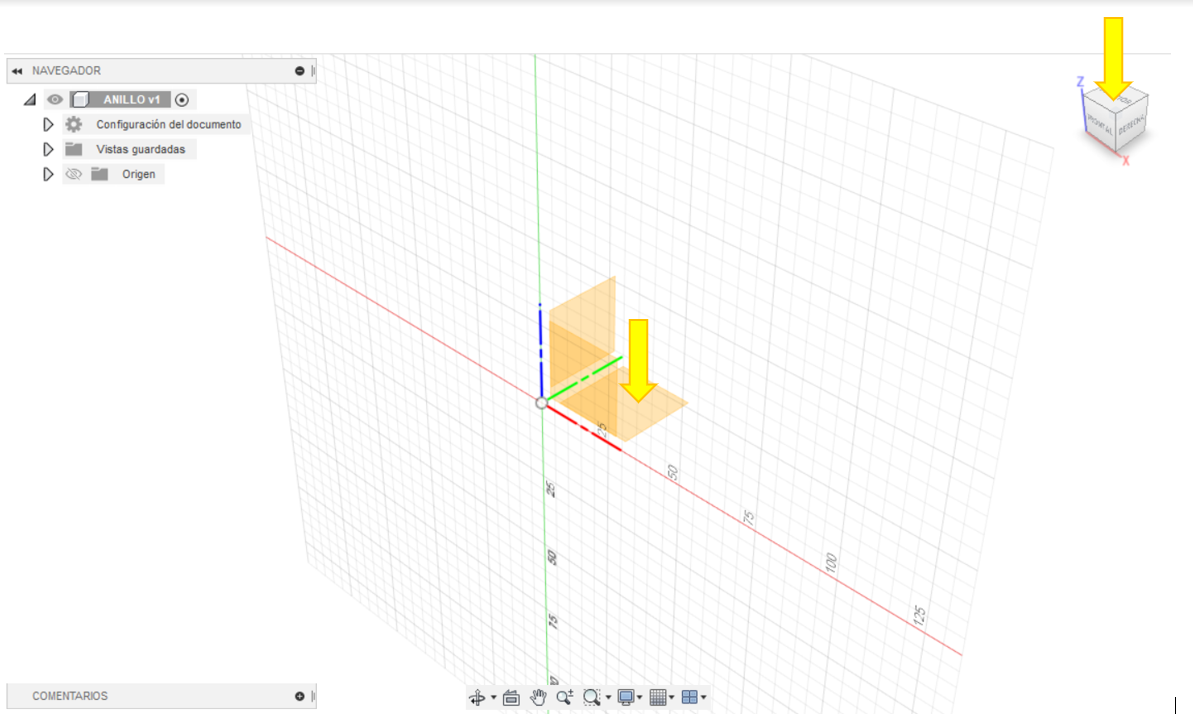
Task: Click the Origen folder icon
Action: click(100, 174)
